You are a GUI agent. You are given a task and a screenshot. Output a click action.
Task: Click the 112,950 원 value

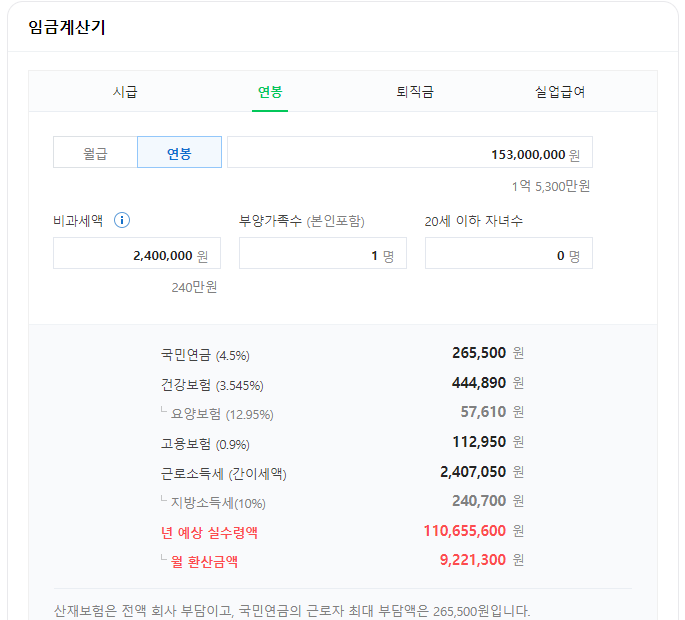coord(488,442)
